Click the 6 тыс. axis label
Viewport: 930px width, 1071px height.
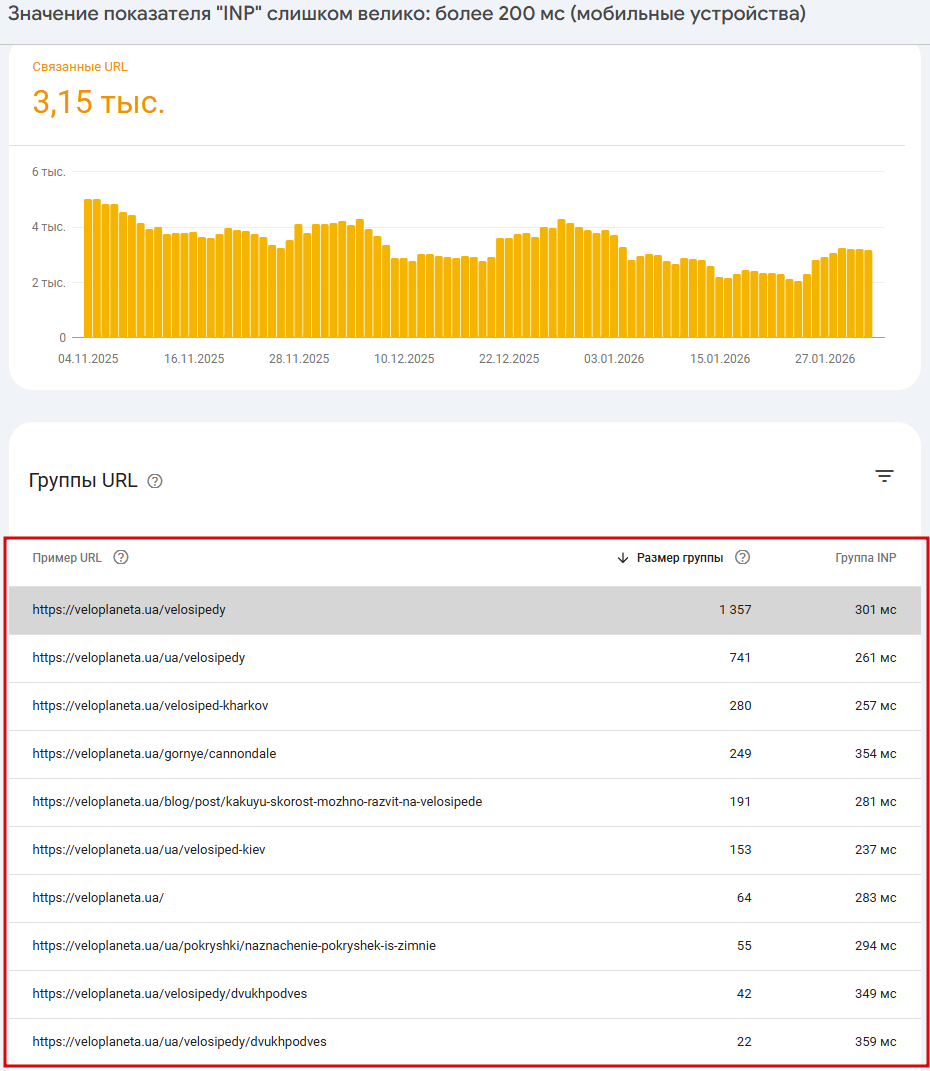pyautogui.click(x=48, y=172)
